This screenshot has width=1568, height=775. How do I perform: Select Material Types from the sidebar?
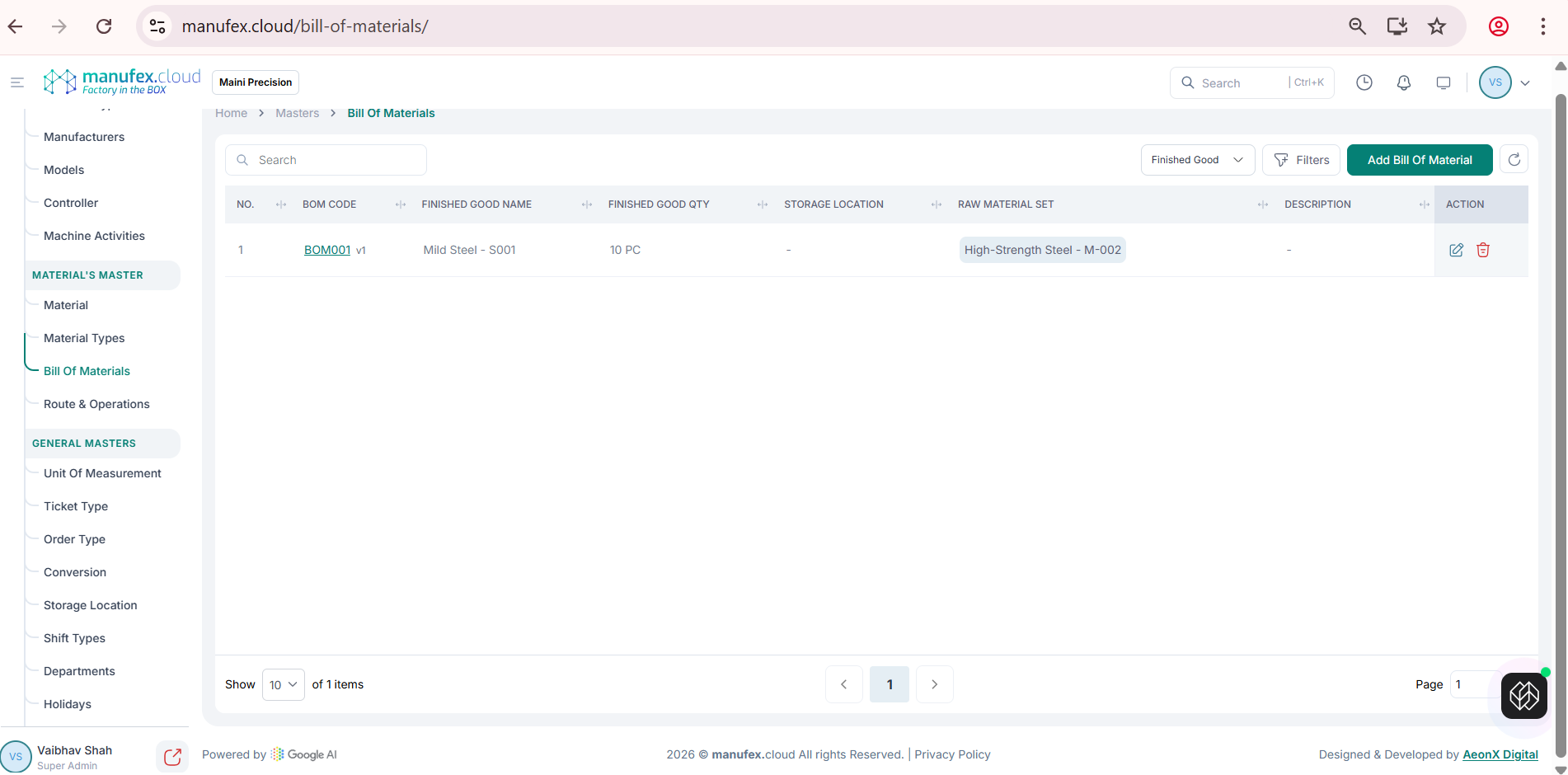pyautogui.click(x=84, y=338)
